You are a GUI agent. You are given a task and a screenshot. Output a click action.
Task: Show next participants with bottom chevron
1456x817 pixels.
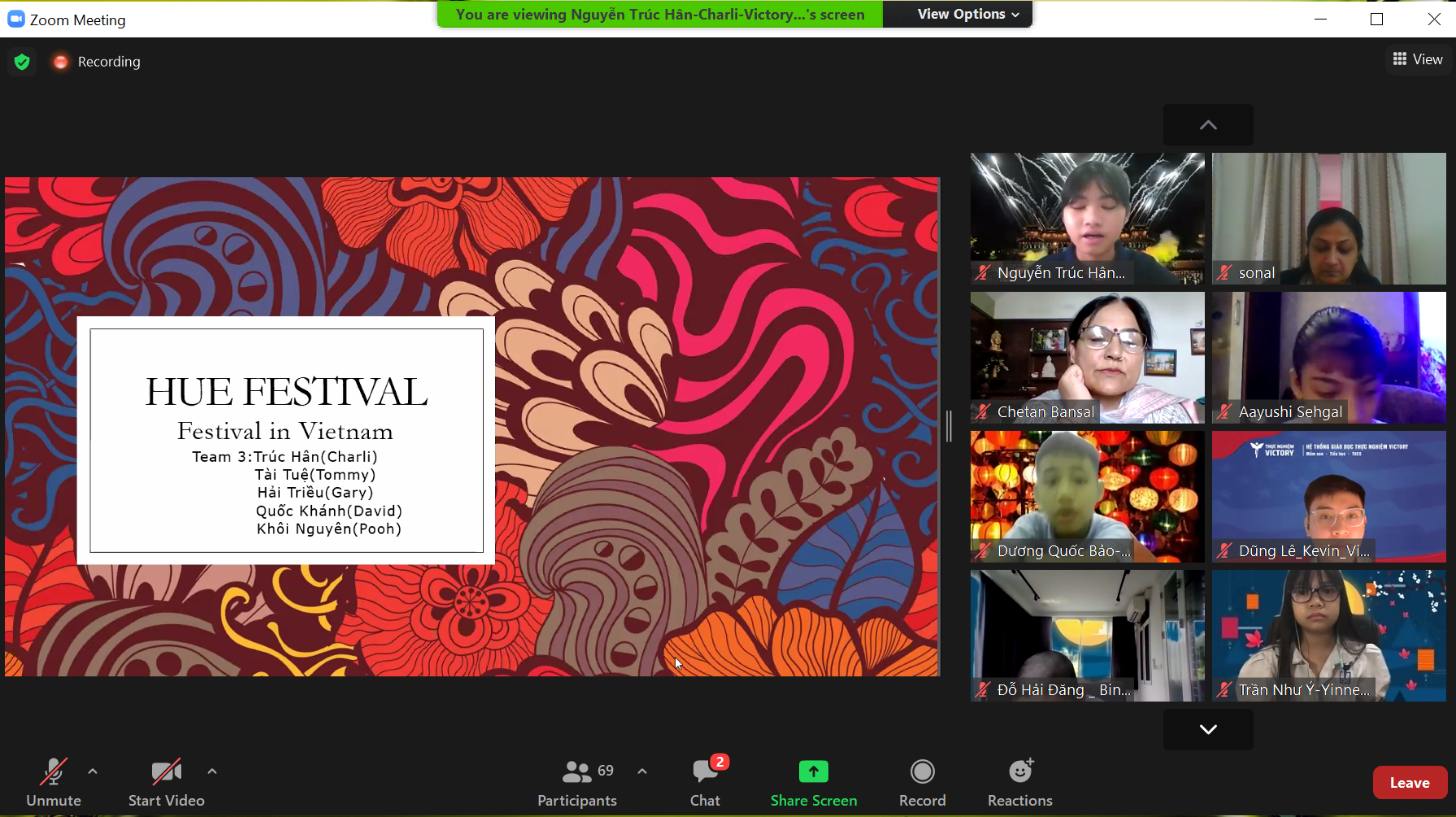1208,729
